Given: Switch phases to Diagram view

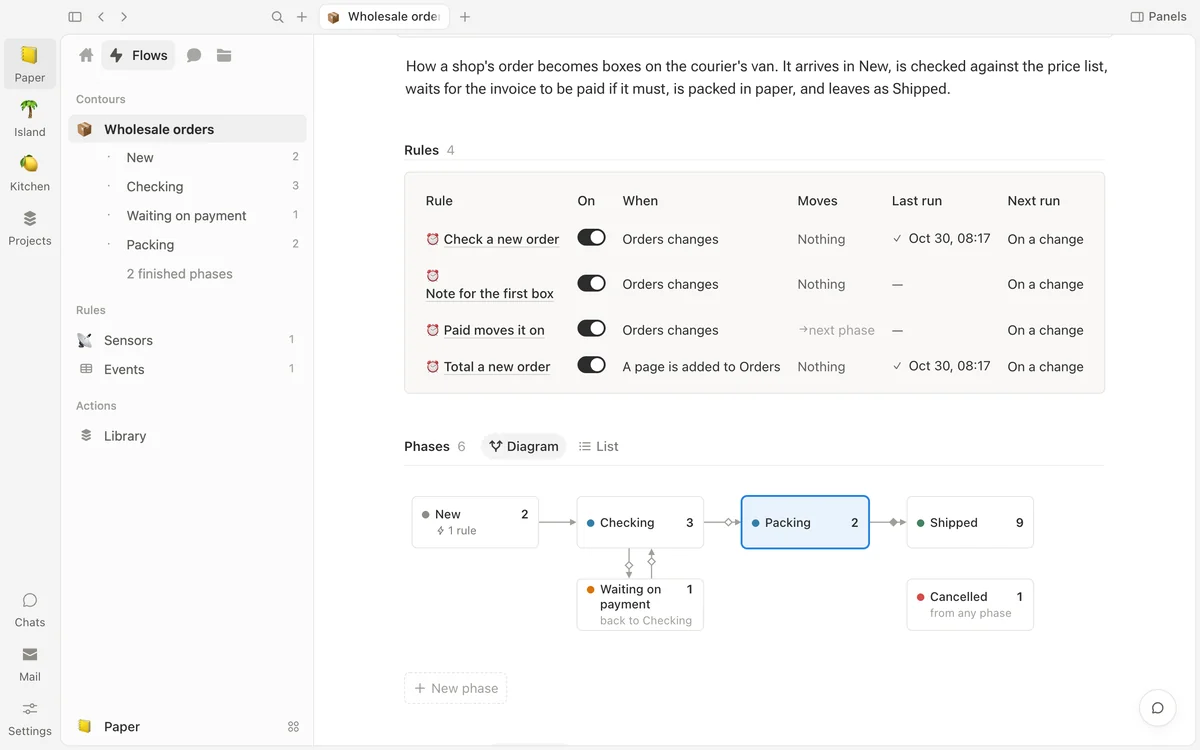Looking at the screenshot, I should 524,447.
